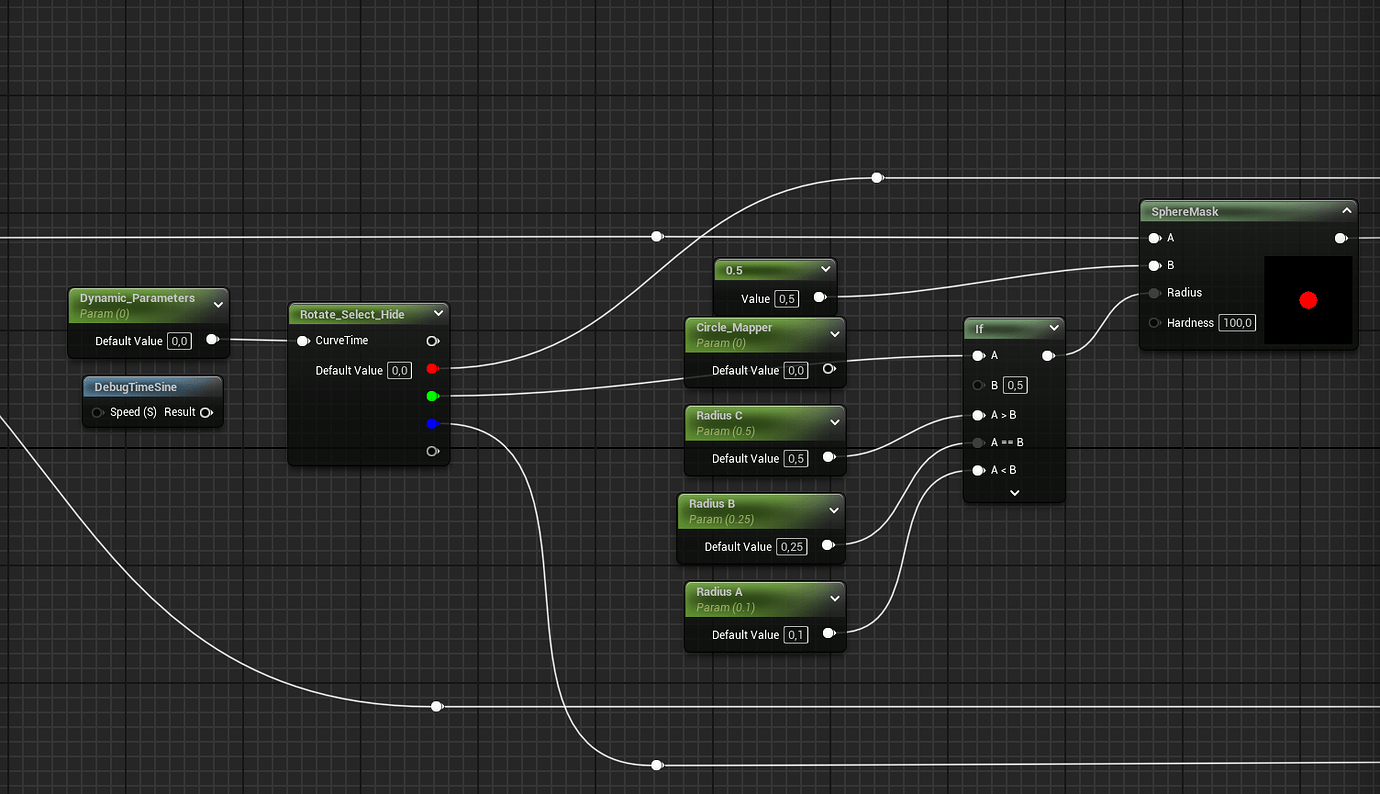Screen dimensions: 1380x794
Task: Open the Circle_Mapper node header dropdown
Action: pyautogui.click(x=834, y=334)
